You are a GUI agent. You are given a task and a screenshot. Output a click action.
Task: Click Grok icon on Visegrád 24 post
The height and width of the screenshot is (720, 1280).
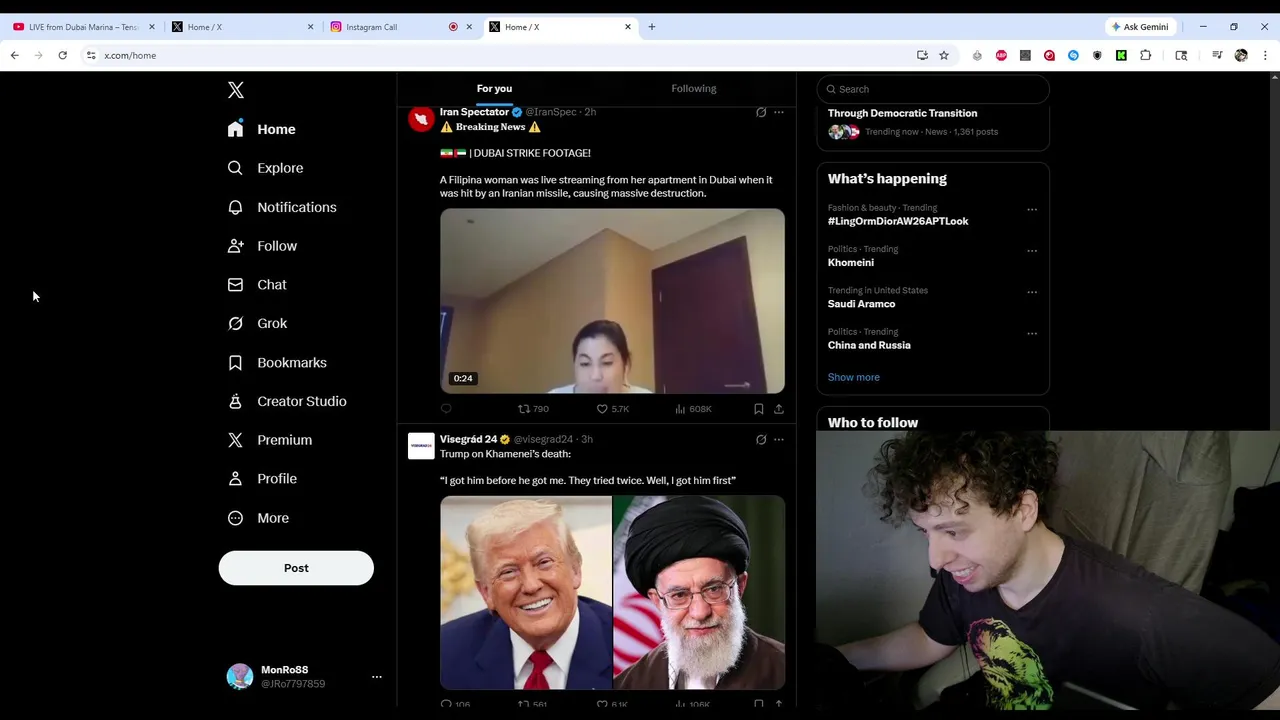pyautogui.click(x=761, y=439)
